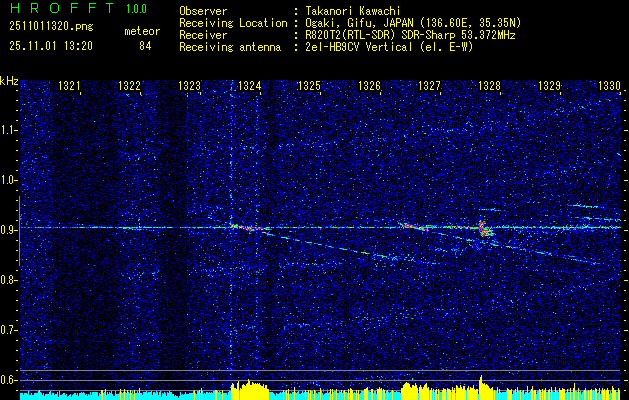Screen dimensions: 629x400
Task: Click the 1321 time marker
Action: (69, 85)
